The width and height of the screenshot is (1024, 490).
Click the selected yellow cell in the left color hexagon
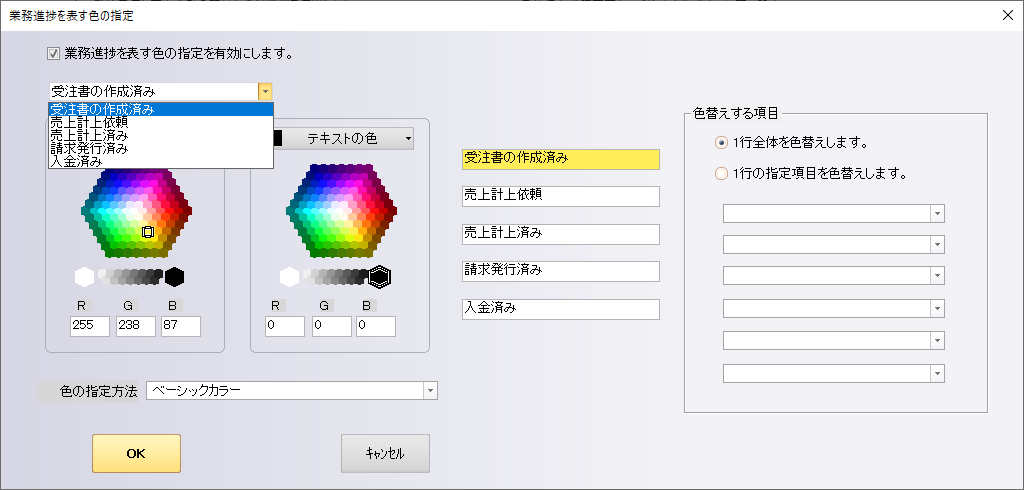click(x=148, y=232)
